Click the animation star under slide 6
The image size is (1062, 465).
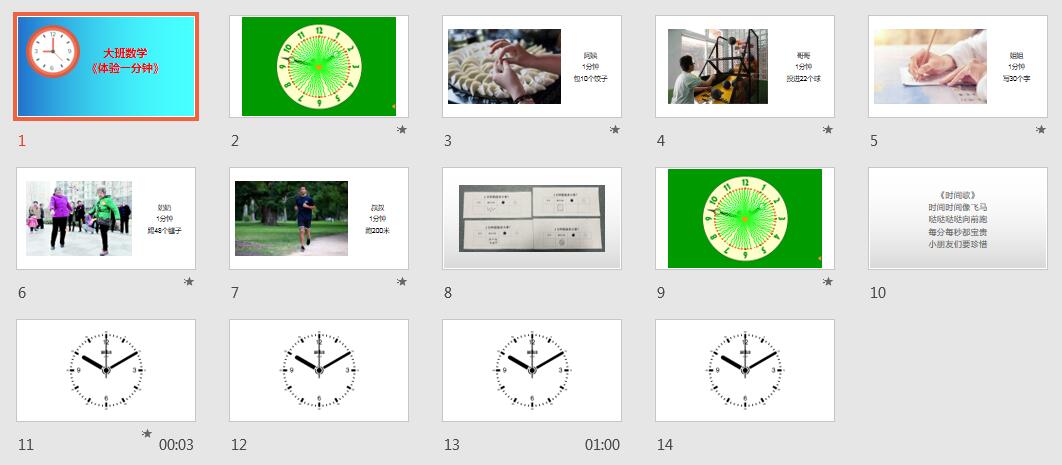coord(189,281)
